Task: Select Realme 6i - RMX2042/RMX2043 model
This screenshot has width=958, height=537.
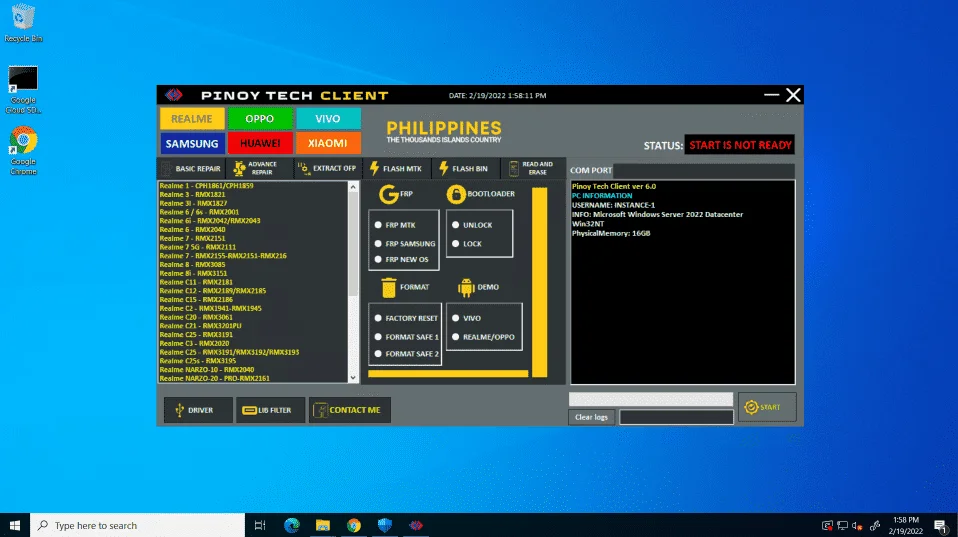Action: click(x=210, y=221)
